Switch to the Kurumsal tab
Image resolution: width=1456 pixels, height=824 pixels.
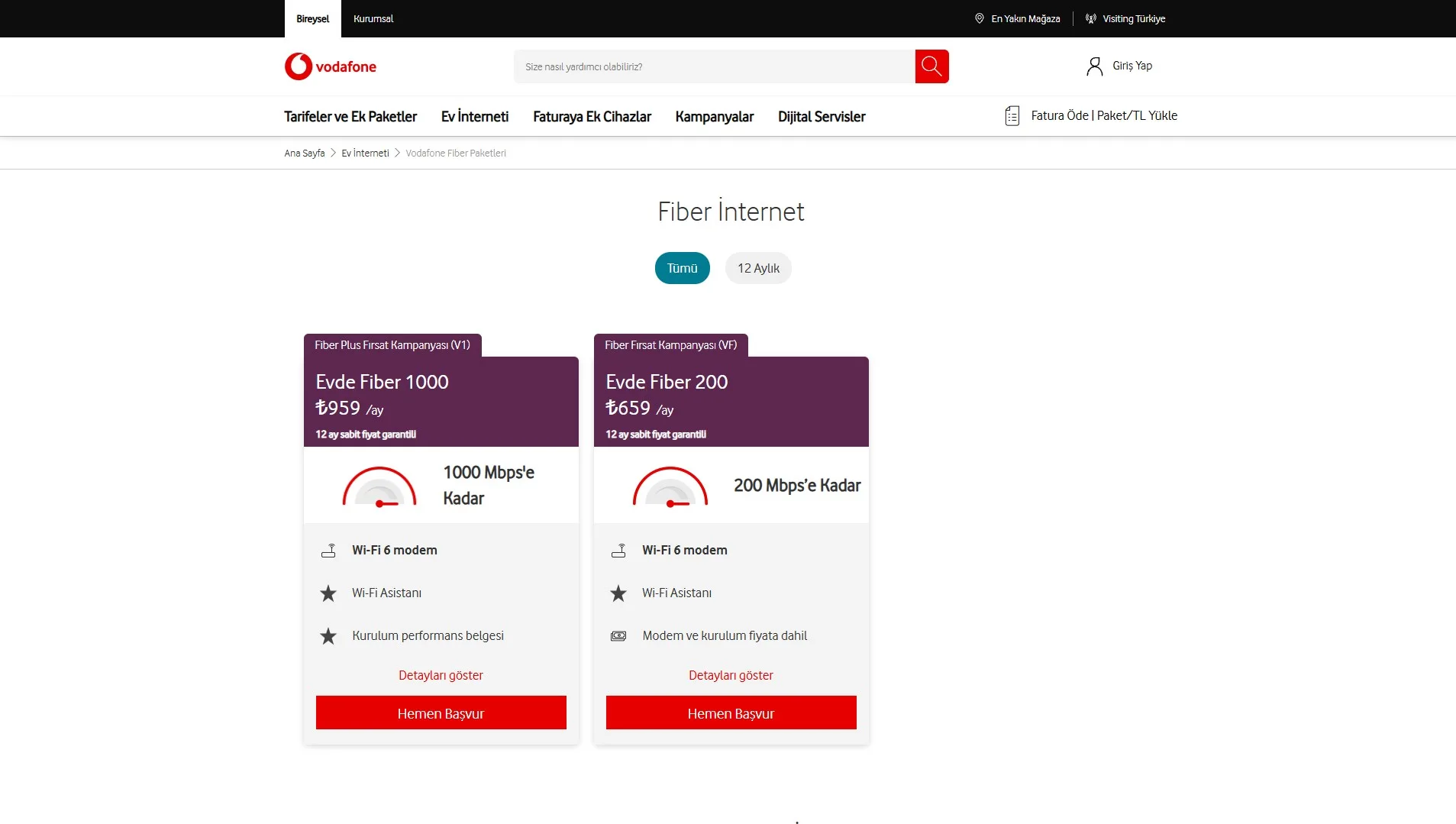(373, 19)
